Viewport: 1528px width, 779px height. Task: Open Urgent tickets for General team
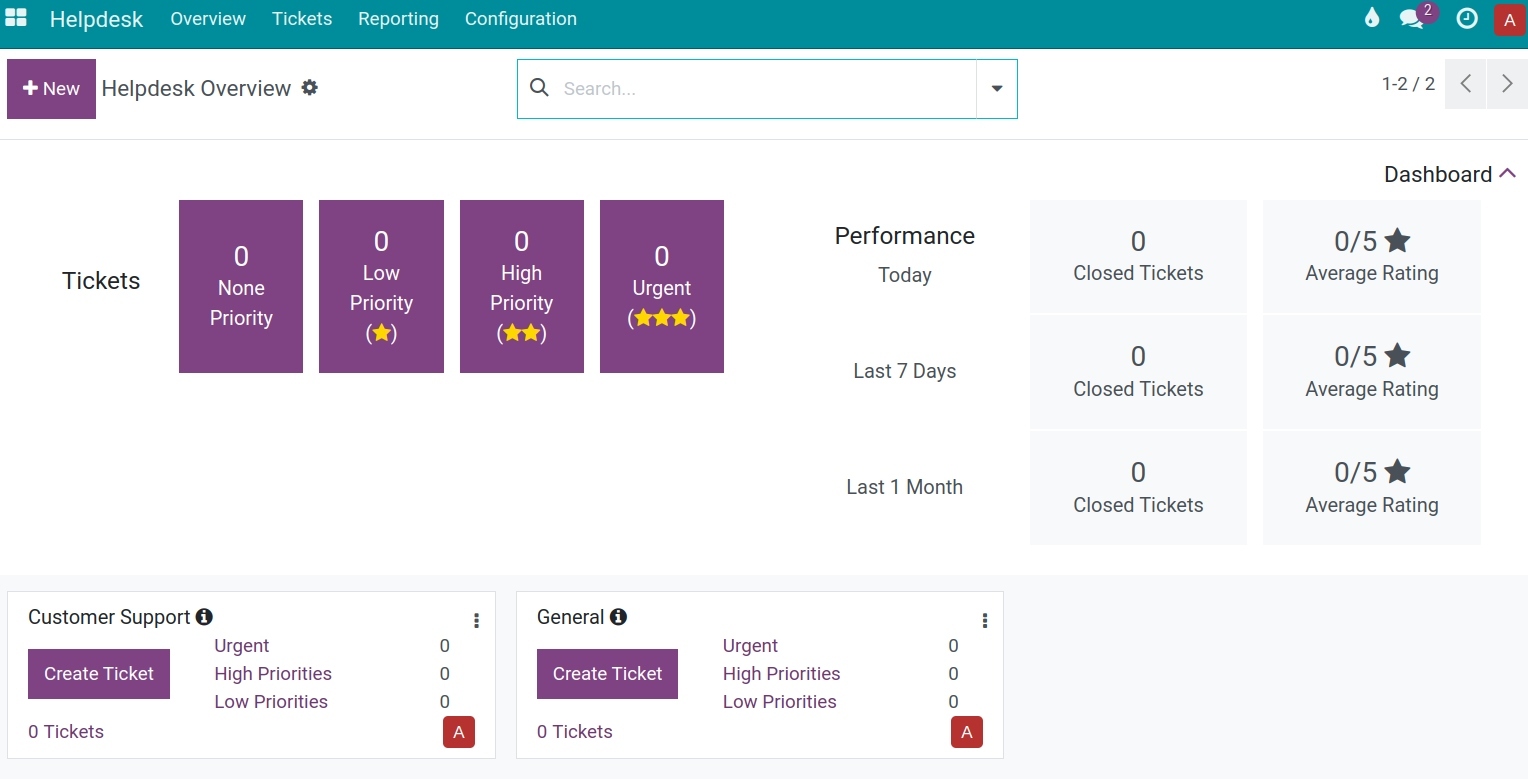[x=750, y=646]
